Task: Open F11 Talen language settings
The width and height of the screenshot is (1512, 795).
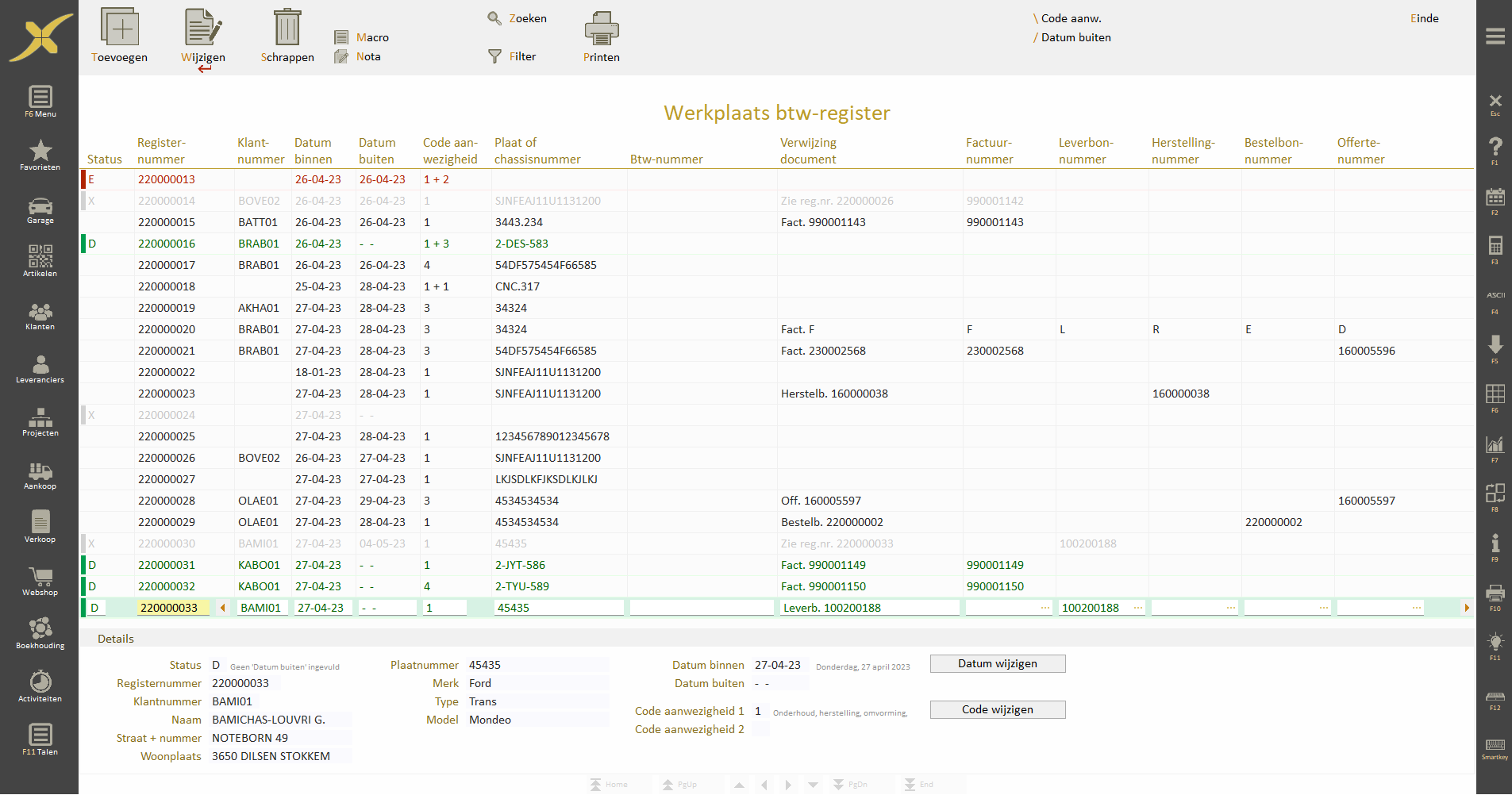Action: pyautogui.click(x=40, y=739)
